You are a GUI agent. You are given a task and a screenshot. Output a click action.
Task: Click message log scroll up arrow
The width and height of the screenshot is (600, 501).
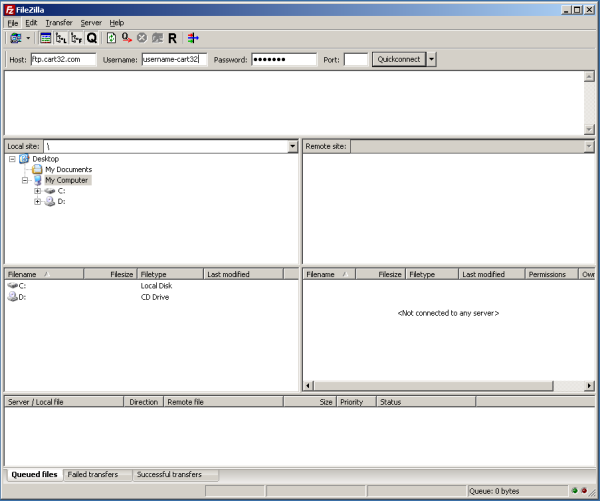(589, 77)
